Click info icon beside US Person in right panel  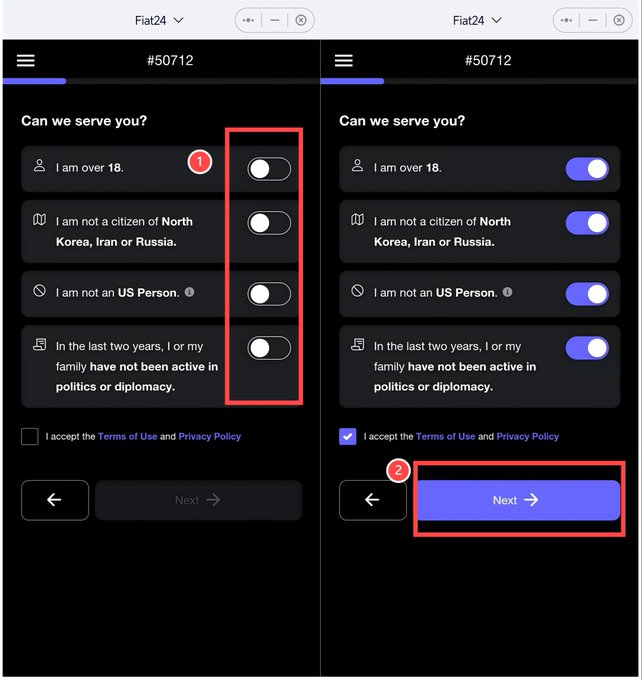tap(508, 292)
